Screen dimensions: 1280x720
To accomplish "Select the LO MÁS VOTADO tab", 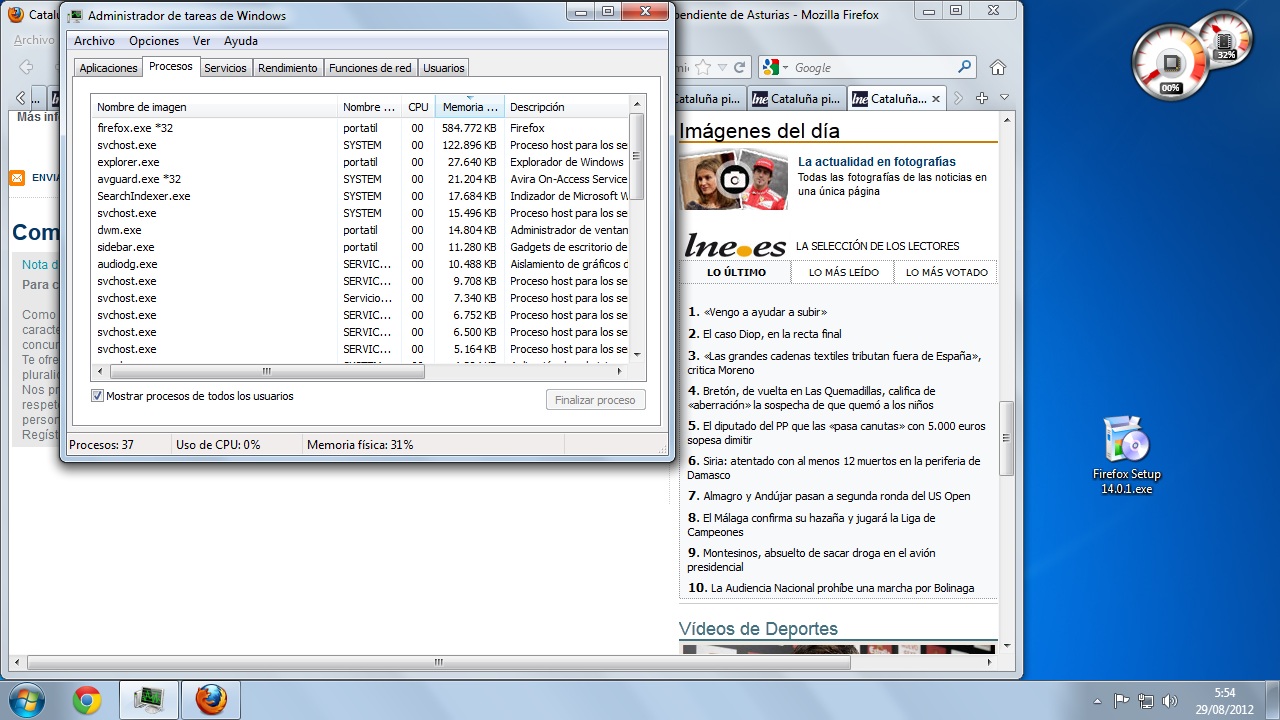I will click(x=946, y=272).
